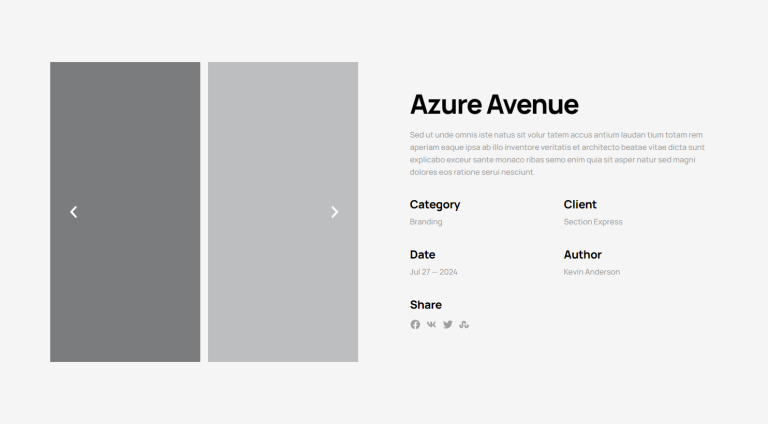Click the Jul 27 — 2024 date
The height and width of the screenshot is (424, 768).
(433, 272)
